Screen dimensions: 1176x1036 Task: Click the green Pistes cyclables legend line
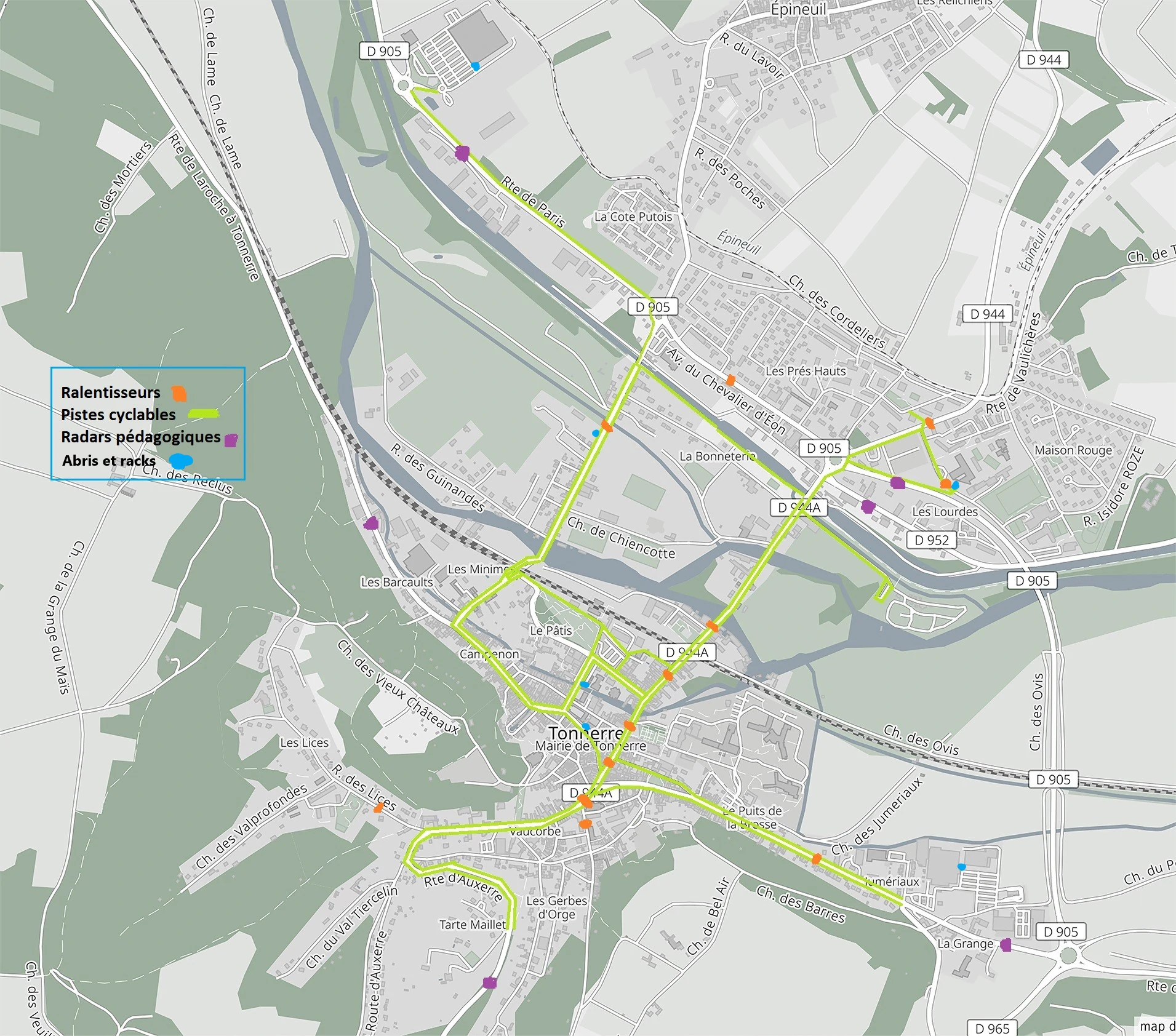[203, 414]
